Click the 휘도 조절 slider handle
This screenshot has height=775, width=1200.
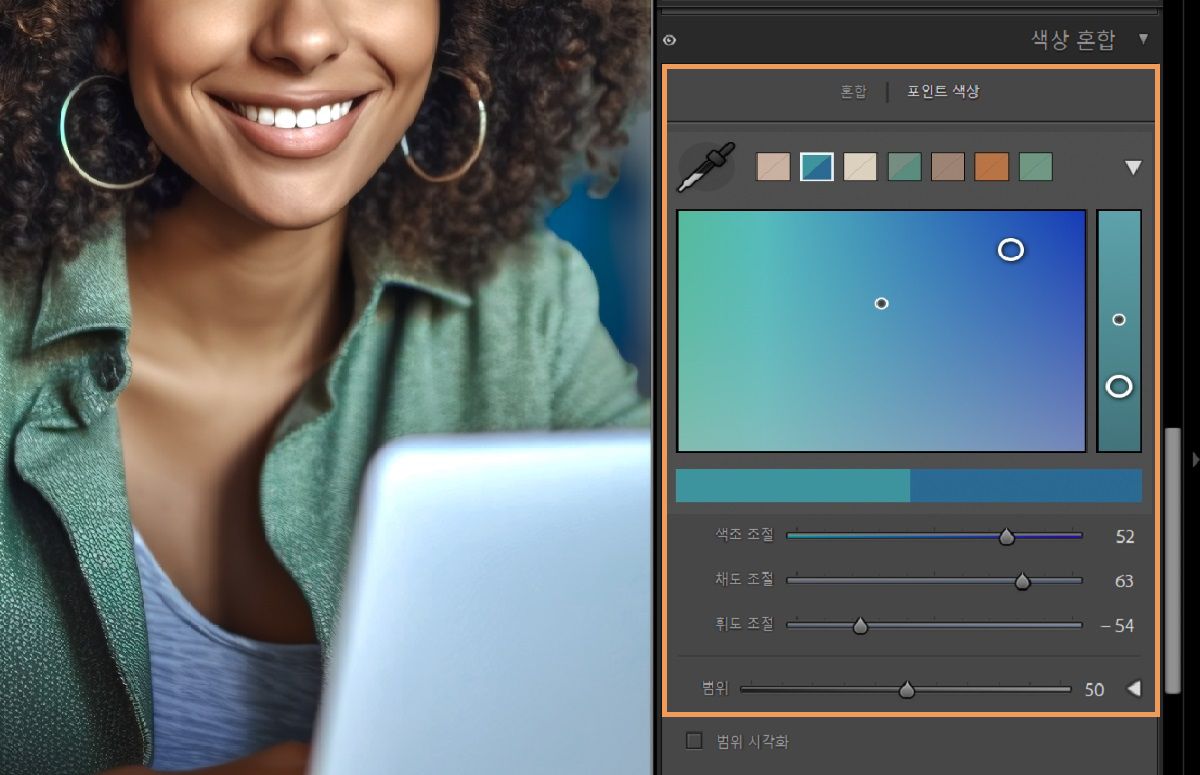click(x=860, y=626)
